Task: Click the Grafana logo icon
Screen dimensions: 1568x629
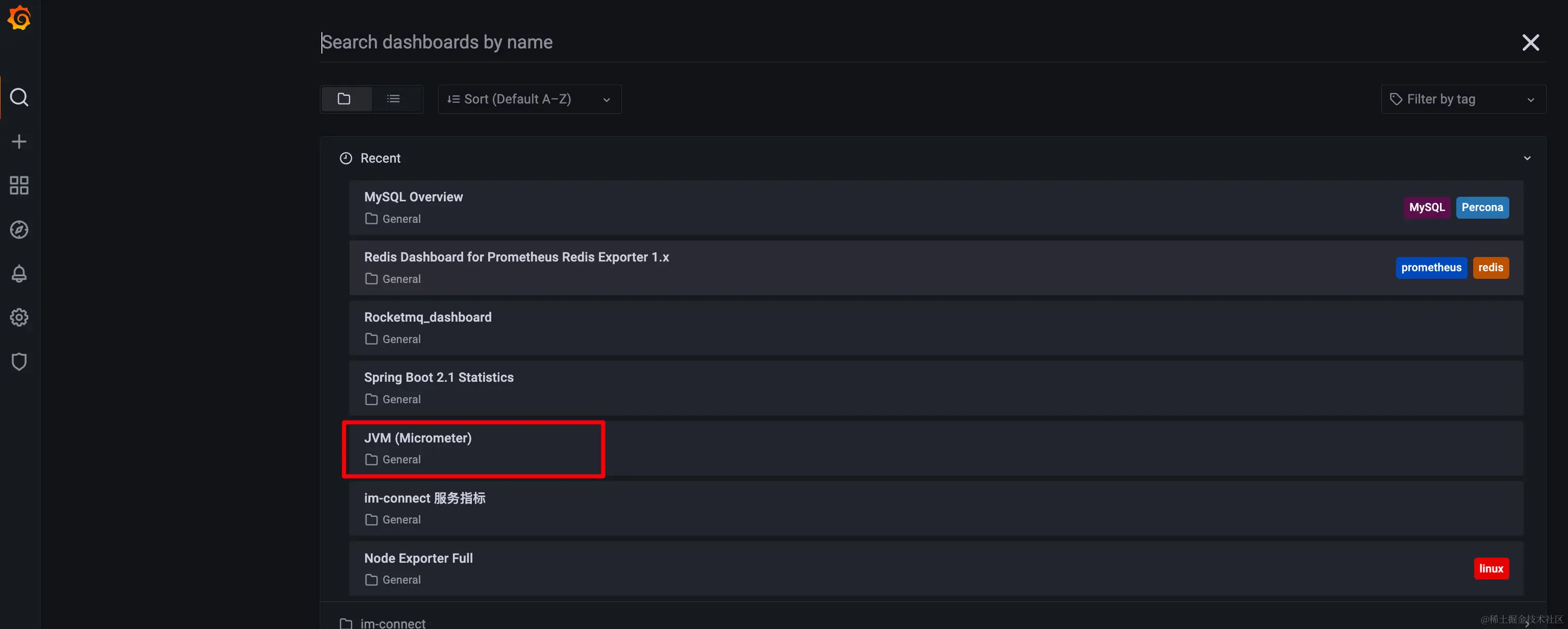Action: (19, 18)
